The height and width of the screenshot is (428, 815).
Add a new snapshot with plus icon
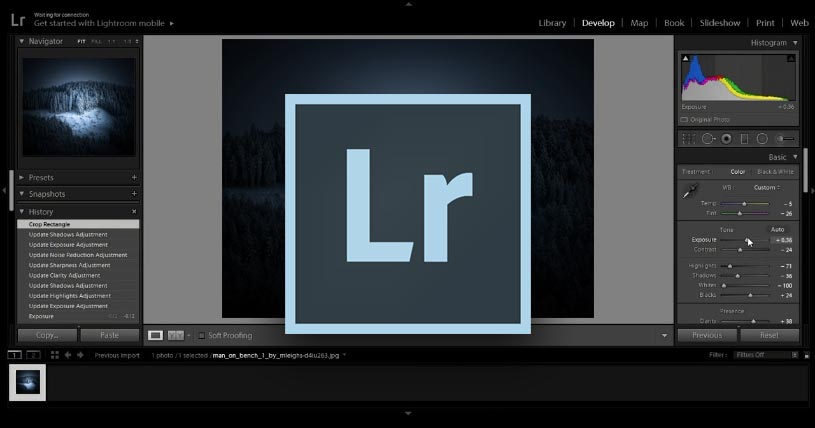click(134, 193)
